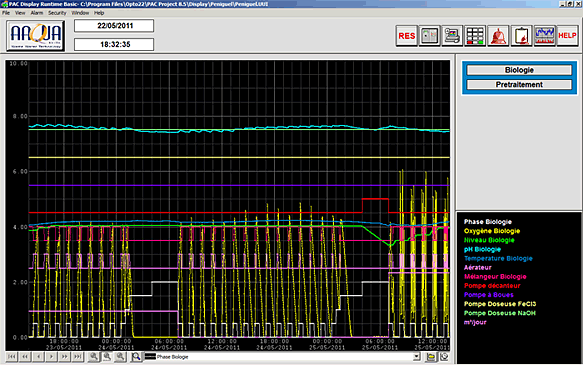Open the Help menu
The image size is (583, 365).
tap(99, 13)
